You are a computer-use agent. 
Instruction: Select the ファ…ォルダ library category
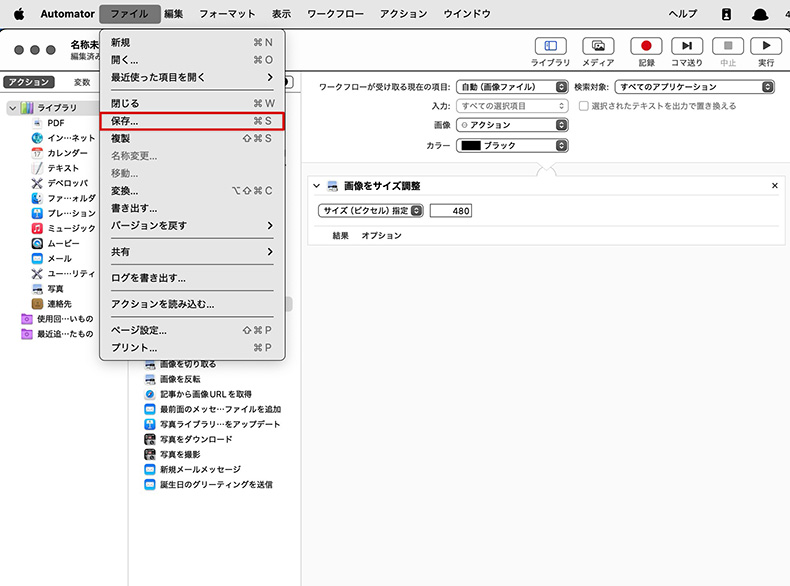(63, 199)
